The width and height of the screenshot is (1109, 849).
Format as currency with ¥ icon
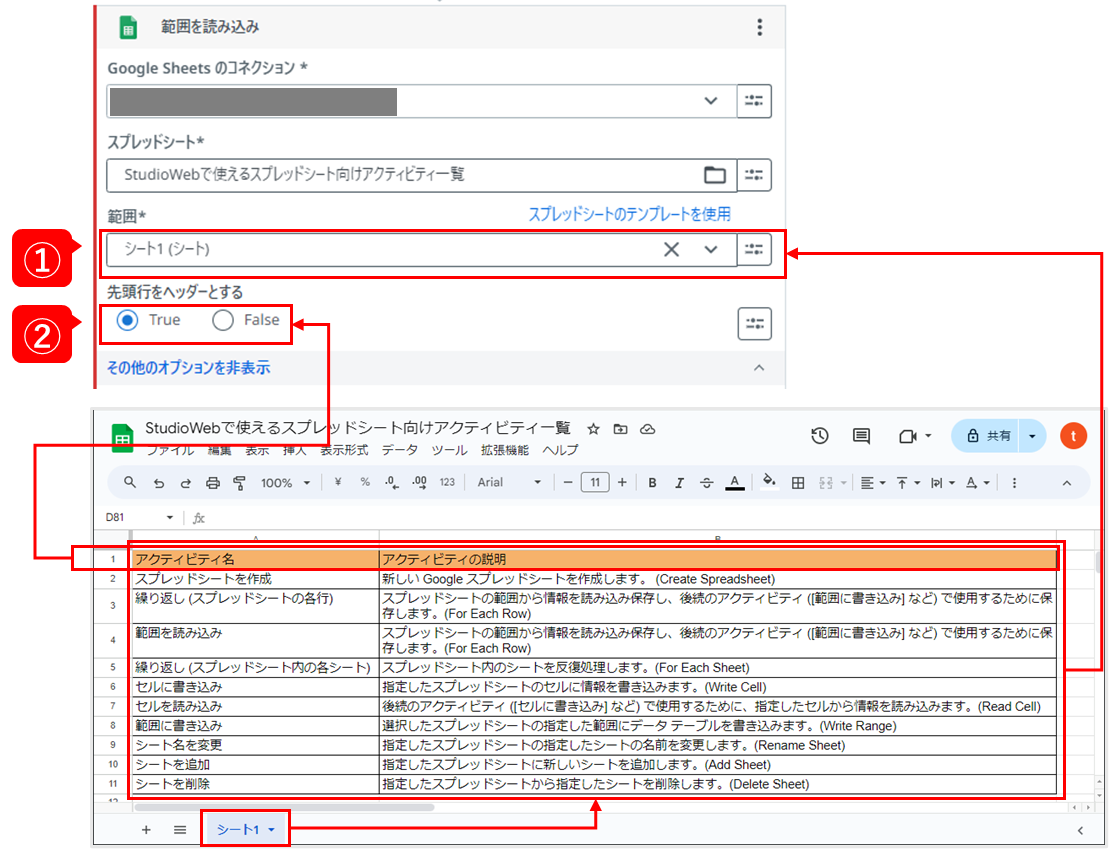point(338,483)
